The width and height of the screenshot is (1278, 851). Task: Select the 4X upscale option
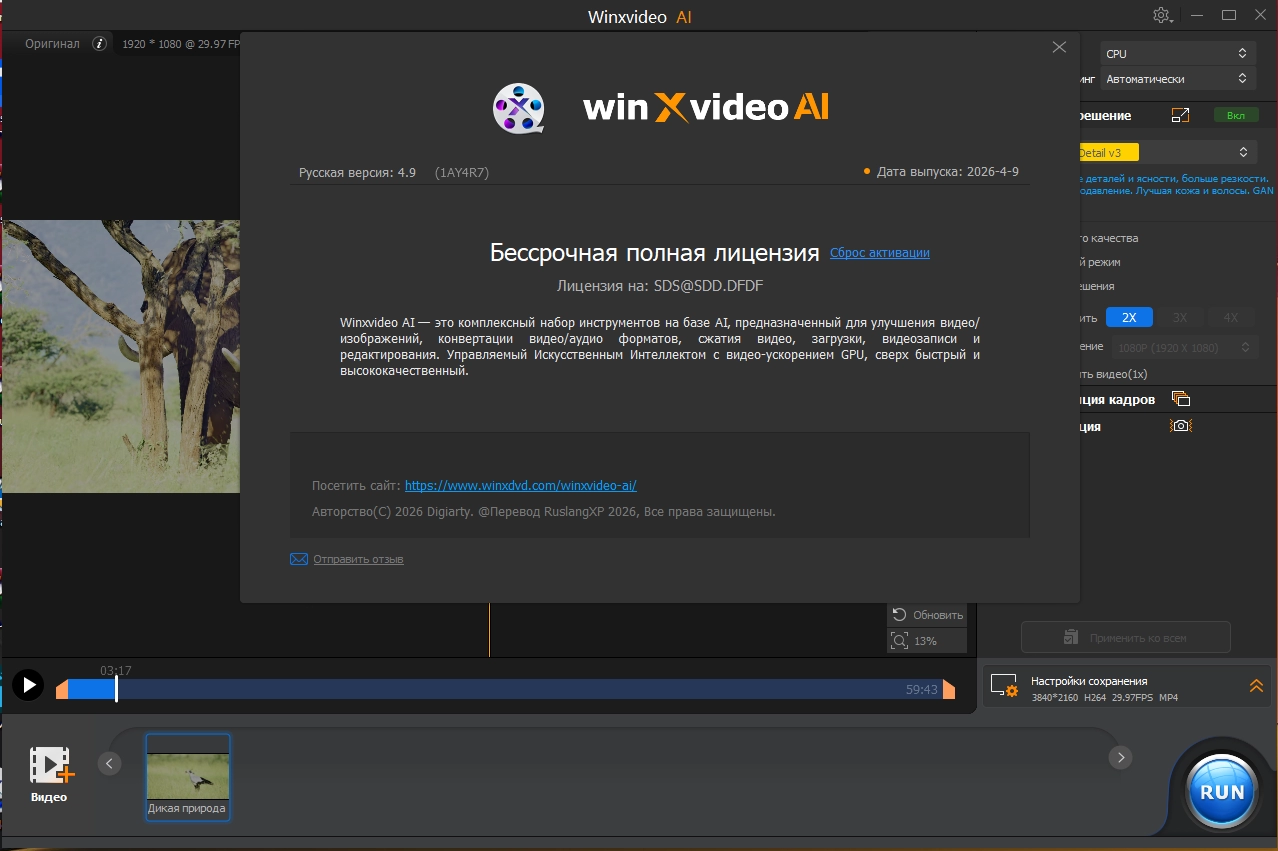(x=1231, y=317)
